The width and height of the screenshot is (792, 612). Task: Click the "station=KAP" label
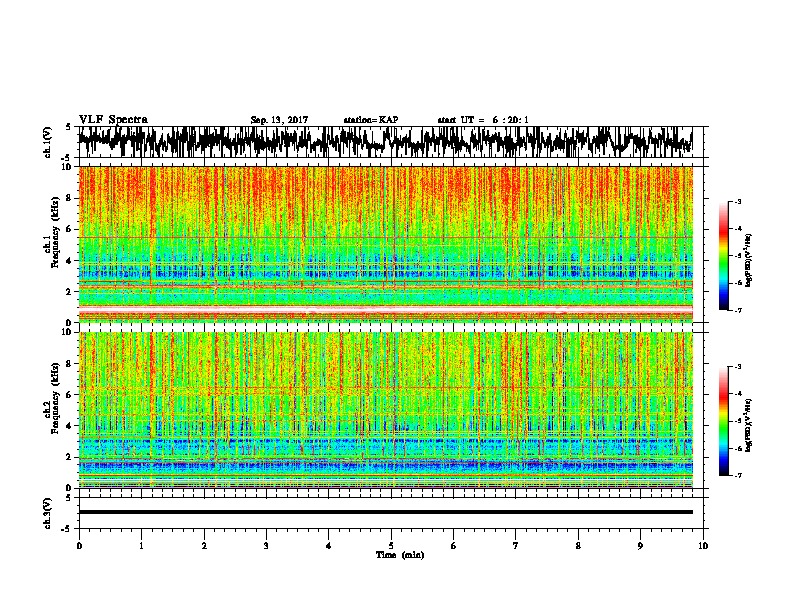pos(370,120)
